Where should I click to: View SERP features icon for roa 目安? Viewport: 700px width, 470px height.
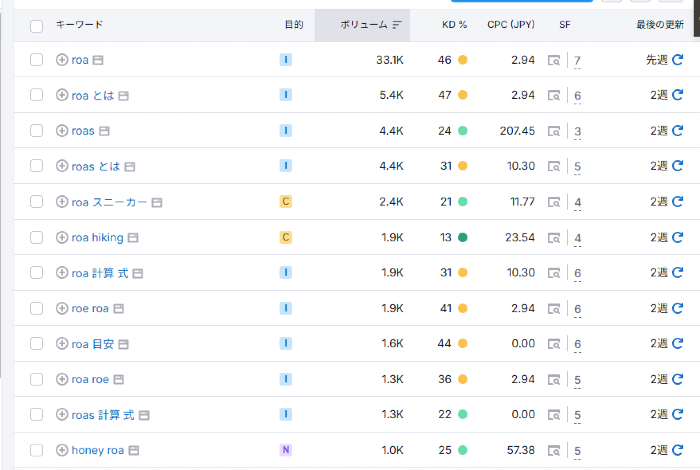coord(554,344)
